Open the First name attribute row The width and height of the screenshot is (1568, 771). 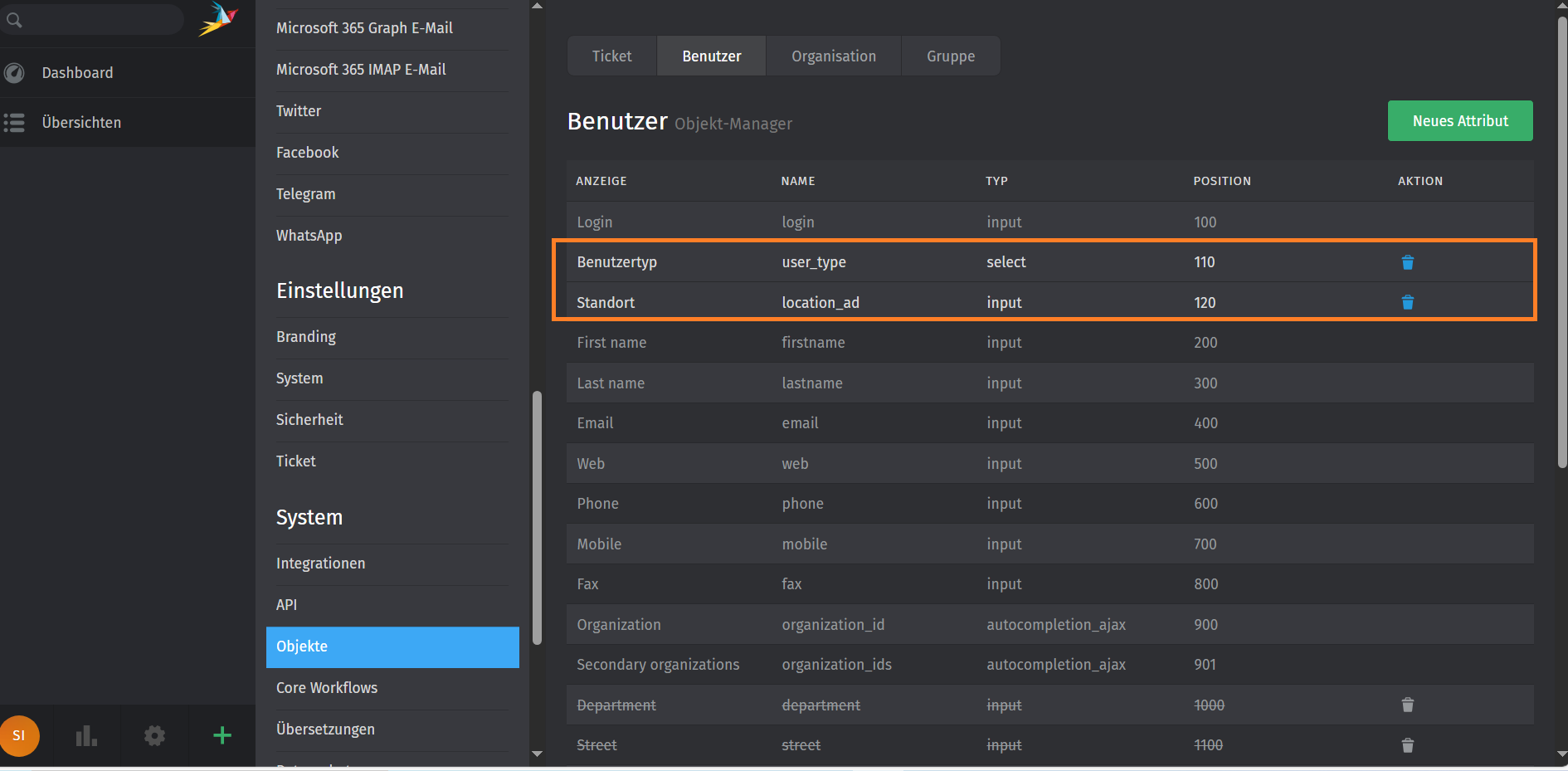point(611,343)
